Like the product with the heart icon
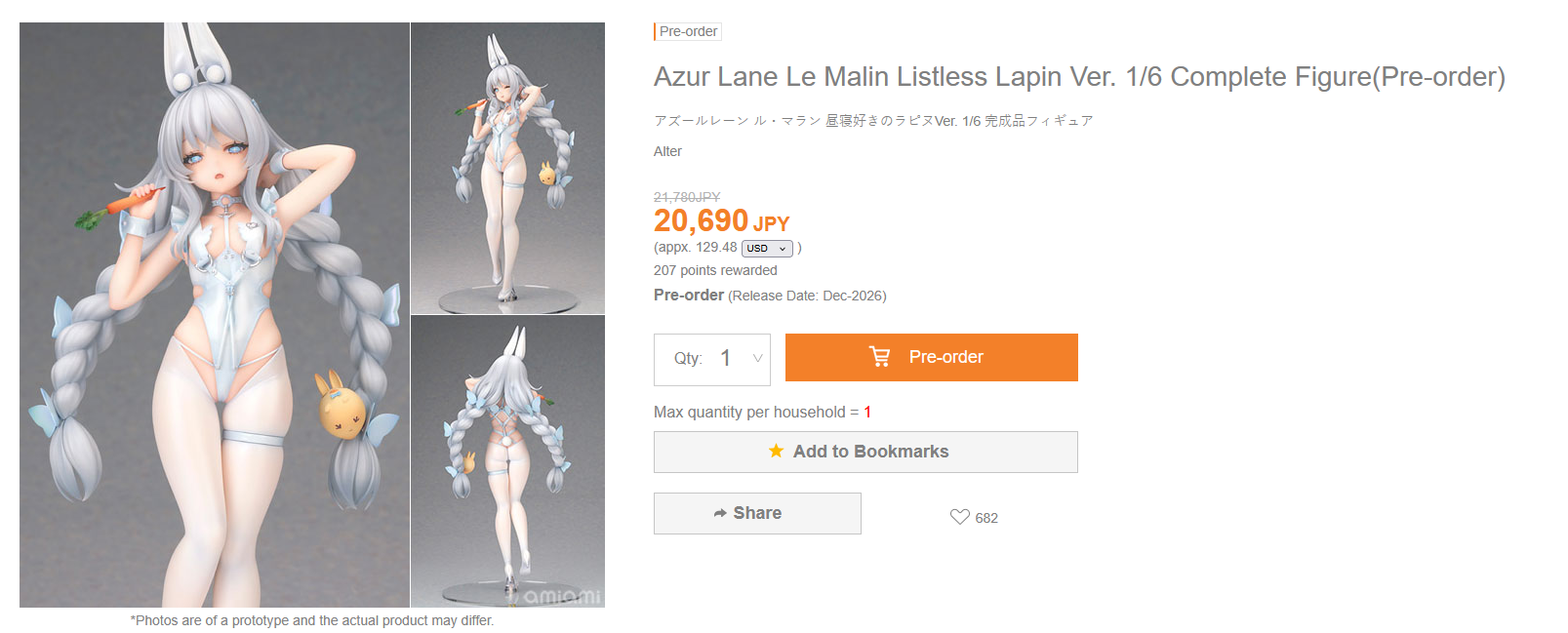 point(960,517)
